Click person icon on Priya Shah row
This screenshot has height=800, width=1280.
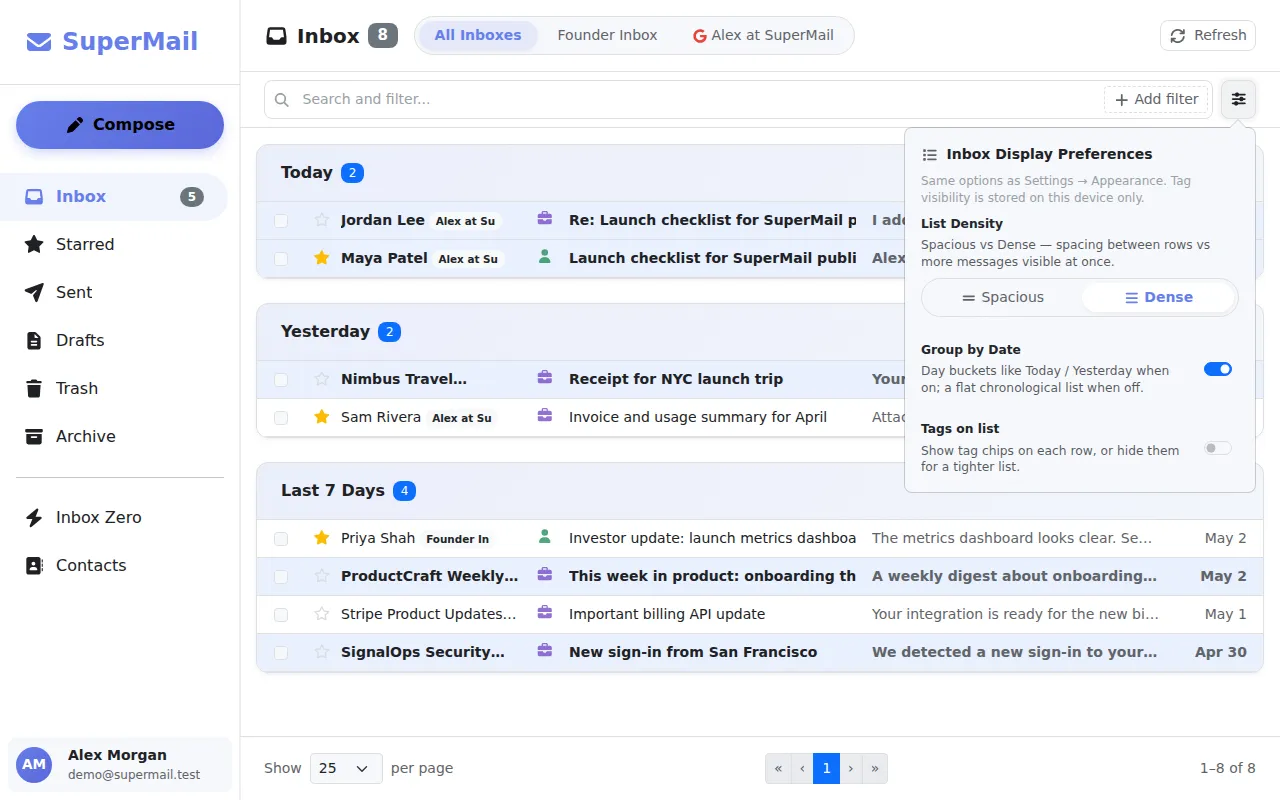coord(545,537)
